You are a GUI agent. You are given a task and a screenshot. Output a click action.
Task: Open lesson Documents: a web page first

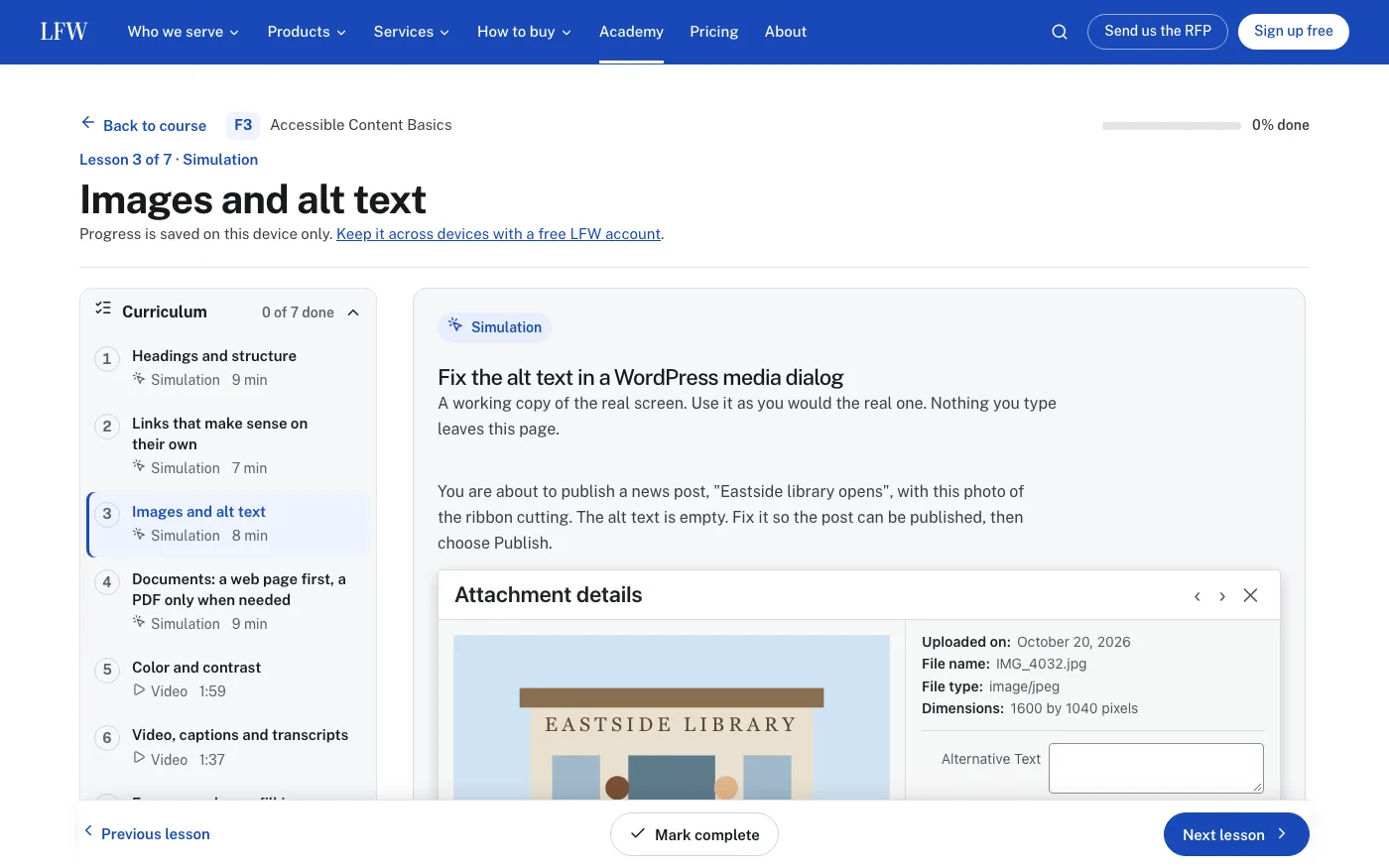pyautogui.click(x=228, y=601)
